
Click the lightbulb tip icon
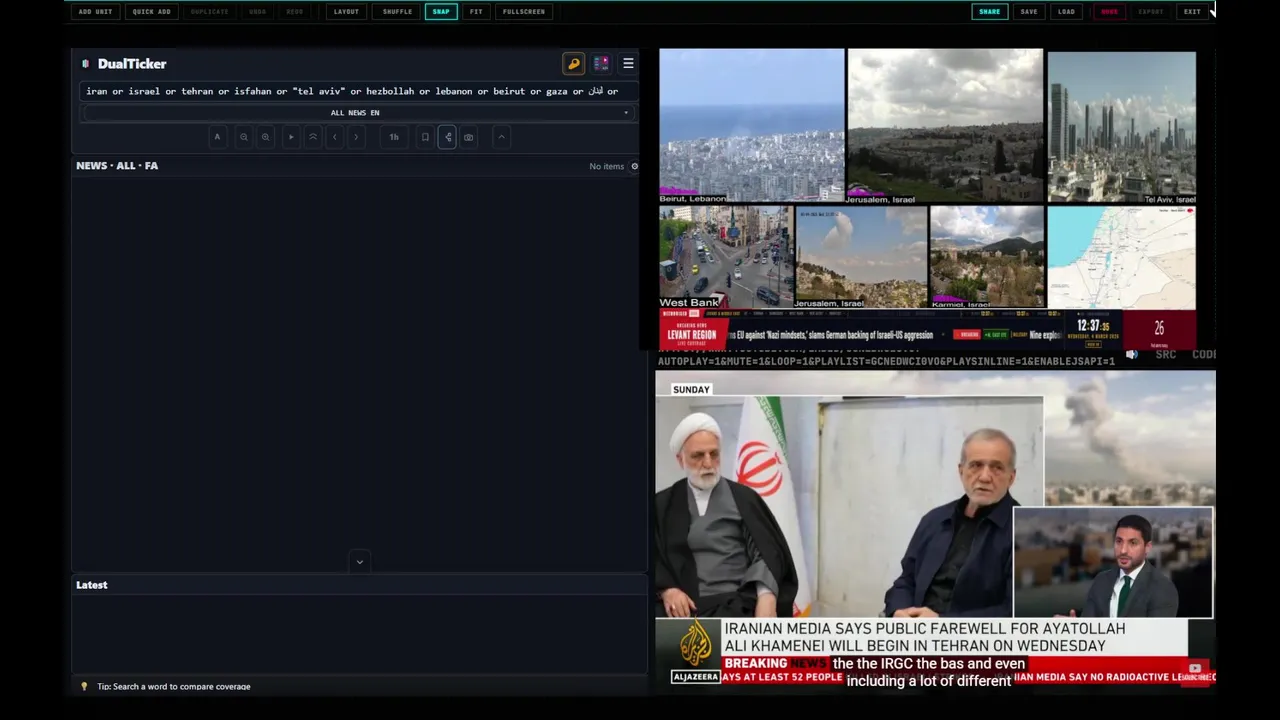[x=84, y=687]
